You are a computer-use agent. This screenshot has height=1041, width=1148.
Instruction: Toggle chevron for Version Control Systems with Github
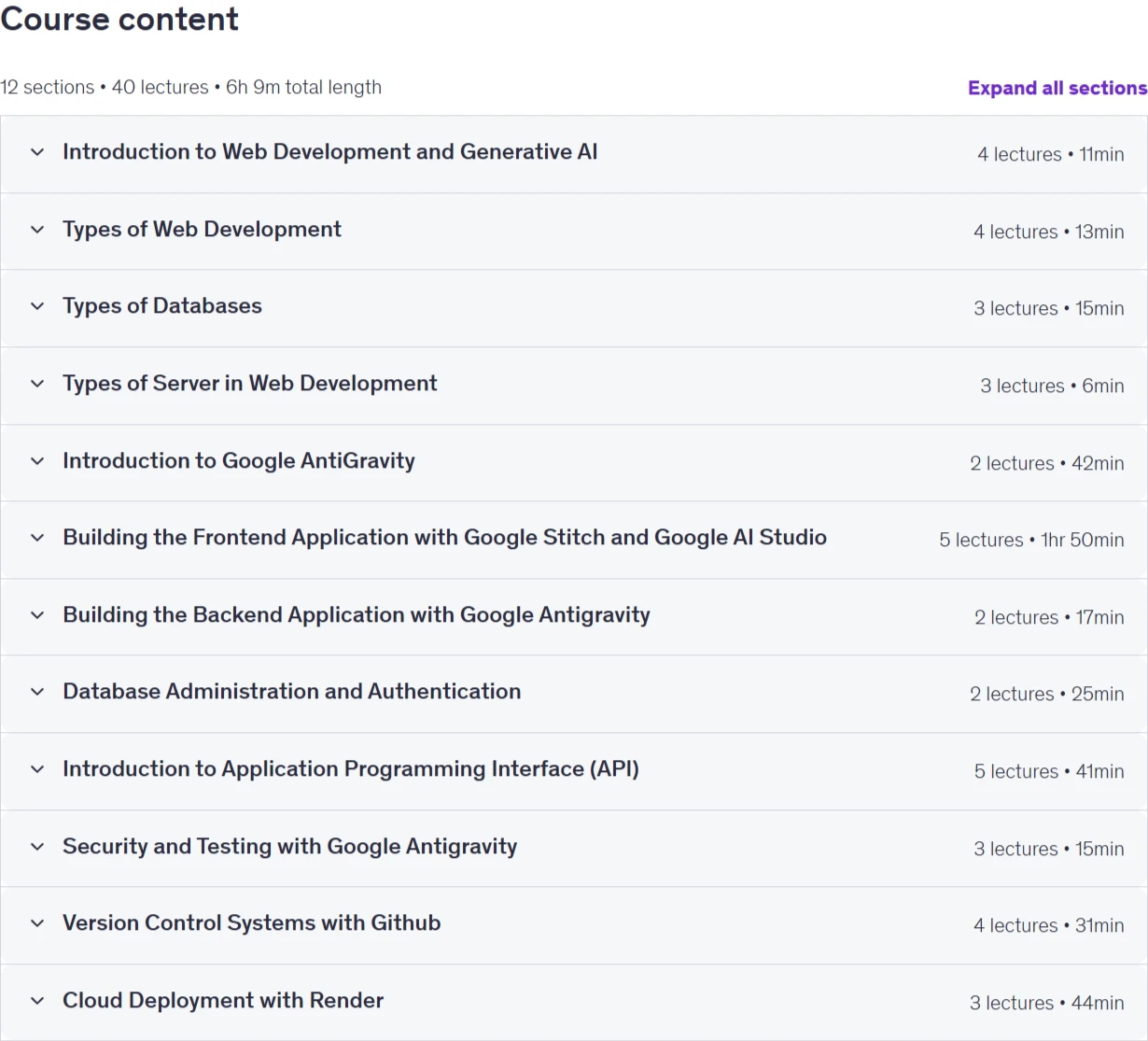click(x=37, y=923)
